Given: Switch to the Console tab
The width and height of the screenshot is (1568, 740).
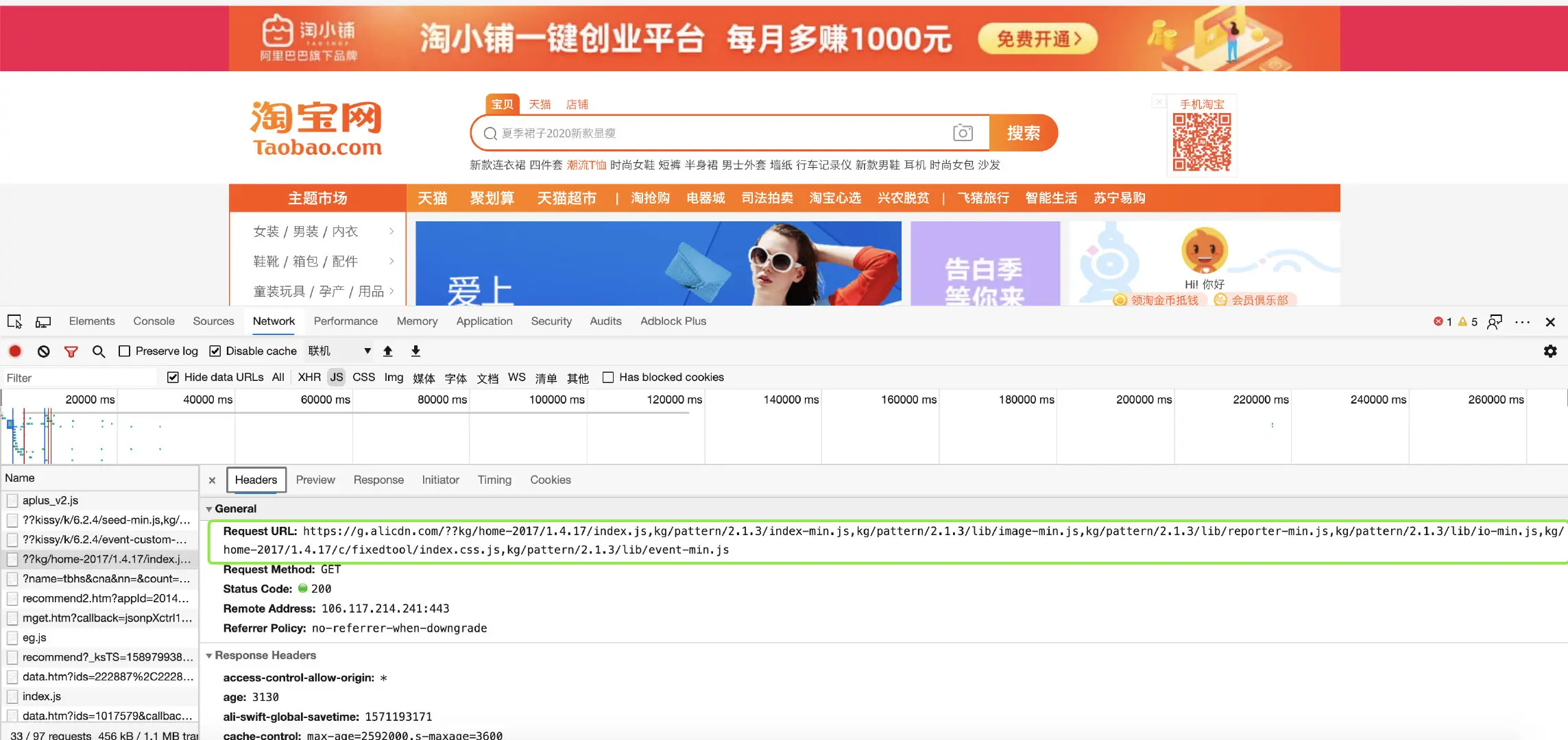Looking at the screenshot, I should pos(154,321).
